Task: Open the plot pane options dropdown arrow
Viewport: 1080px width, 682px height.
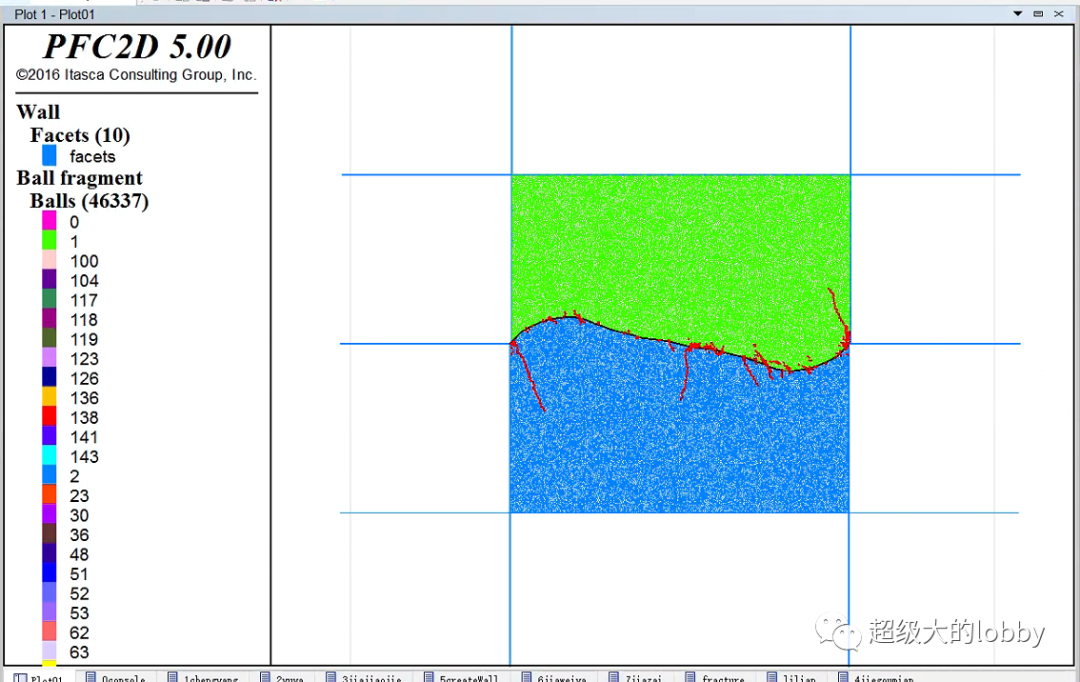Action: (1017, 14)
